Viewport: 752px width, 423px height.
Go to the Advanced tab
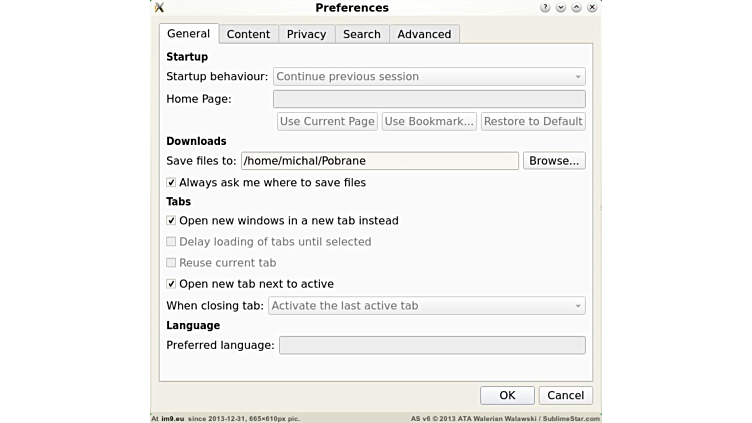click(424, 34)
